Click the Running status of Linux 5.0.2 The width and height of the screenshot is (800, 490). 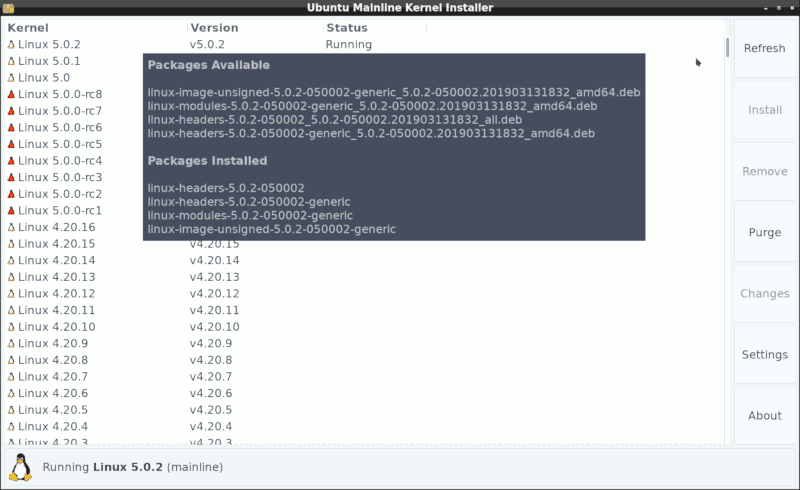[x=348, y=45]
